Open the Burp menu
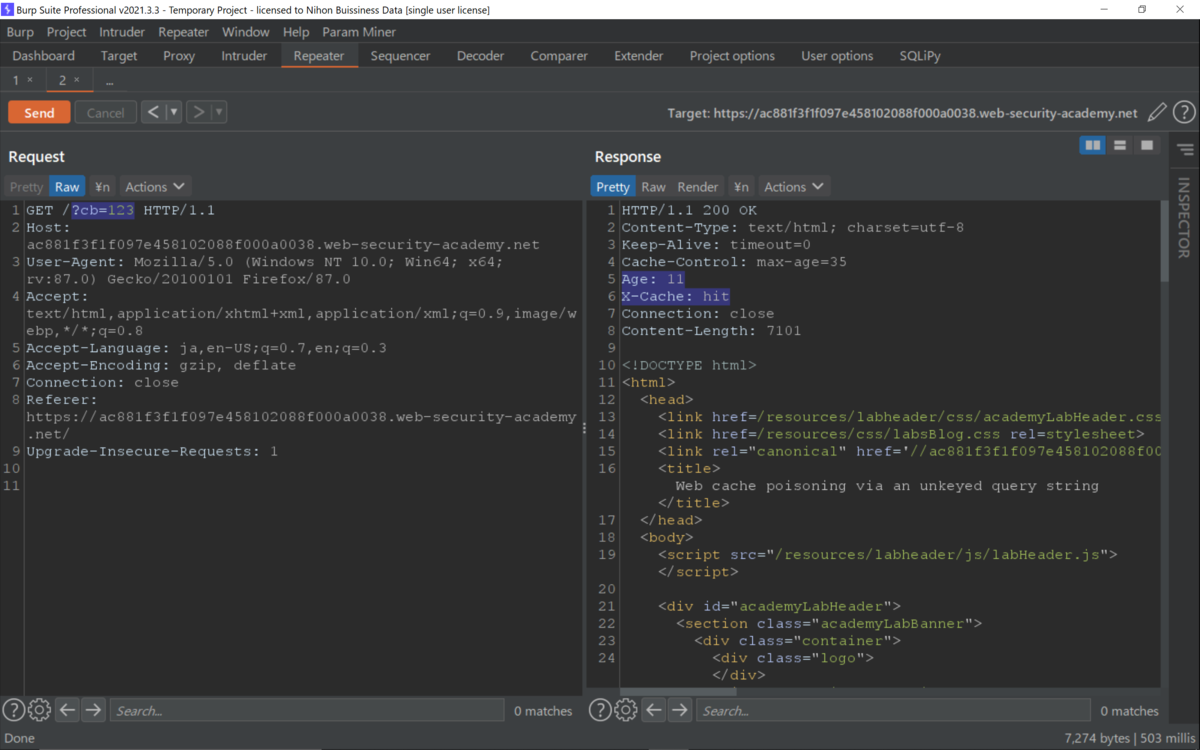 [x=20, y=32]
